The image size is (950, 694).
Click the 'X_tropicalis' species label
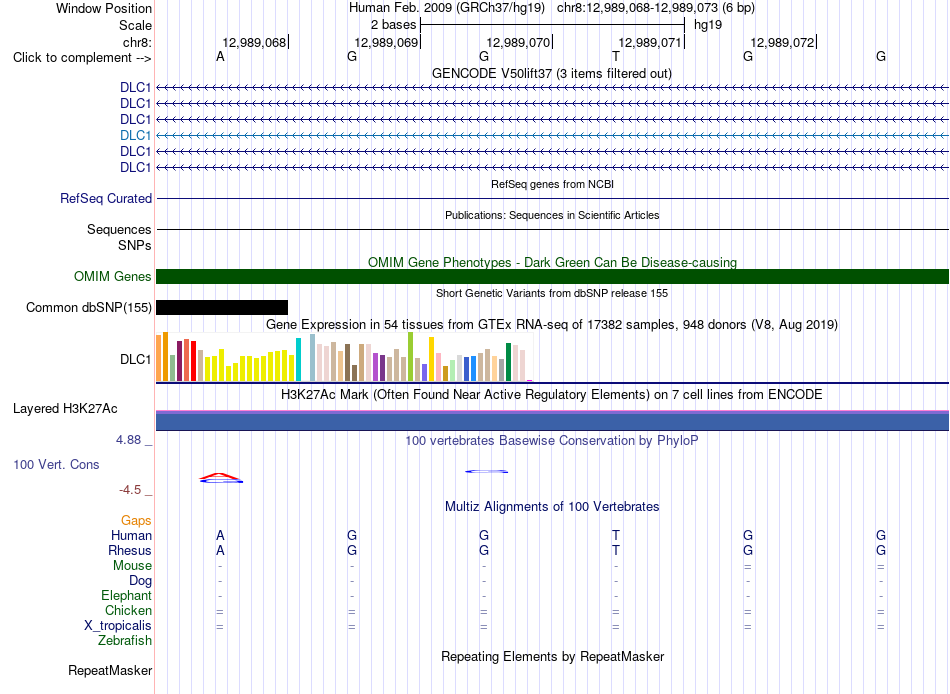(x=118, y=626)
